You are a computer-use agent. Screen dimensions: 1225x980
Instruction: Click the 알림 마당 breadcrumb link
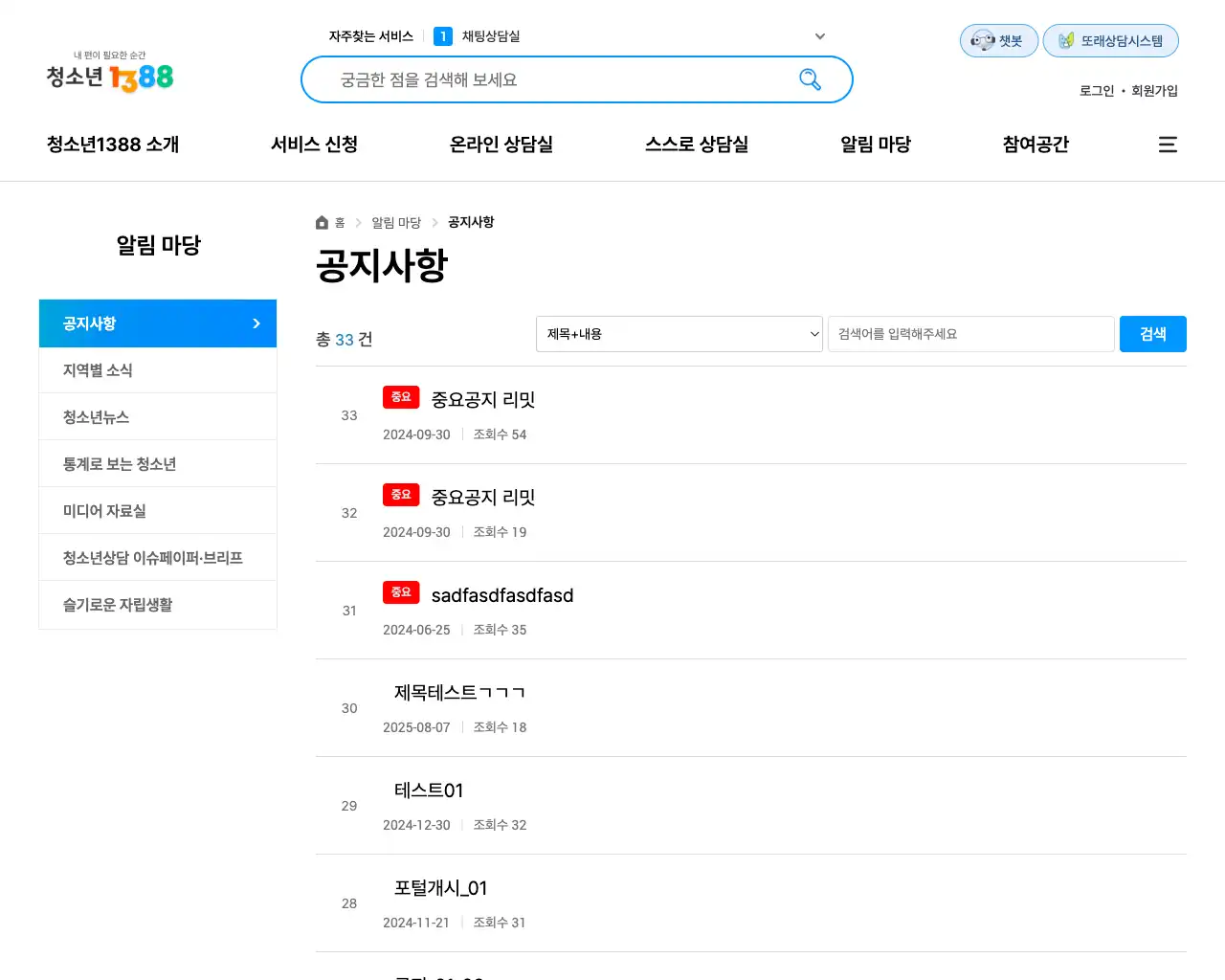(396, 222)
